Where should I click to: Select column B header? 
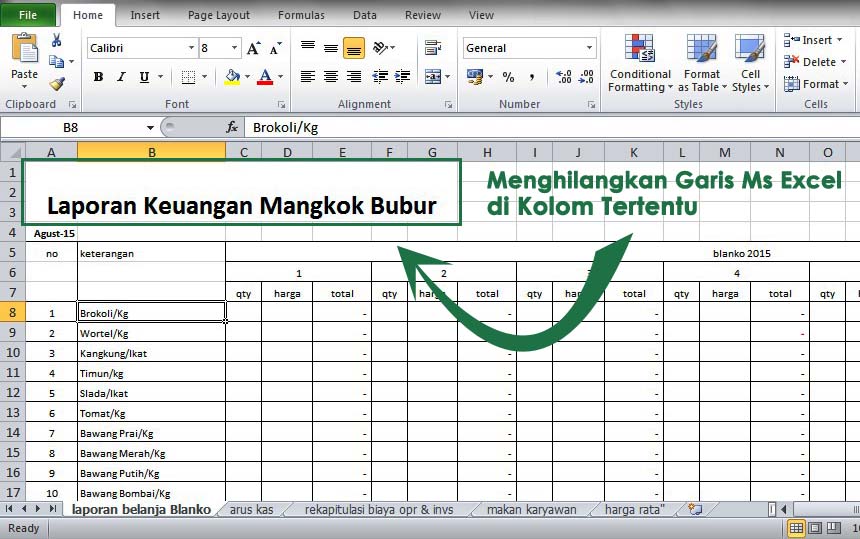151,152
